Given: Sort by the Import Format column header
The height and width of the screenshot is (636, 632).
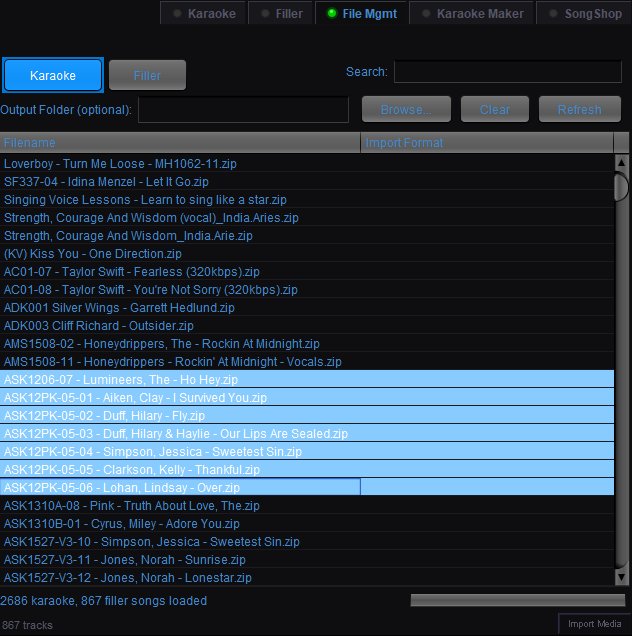Looking at the screenshot, I should [x=487, y=143].
